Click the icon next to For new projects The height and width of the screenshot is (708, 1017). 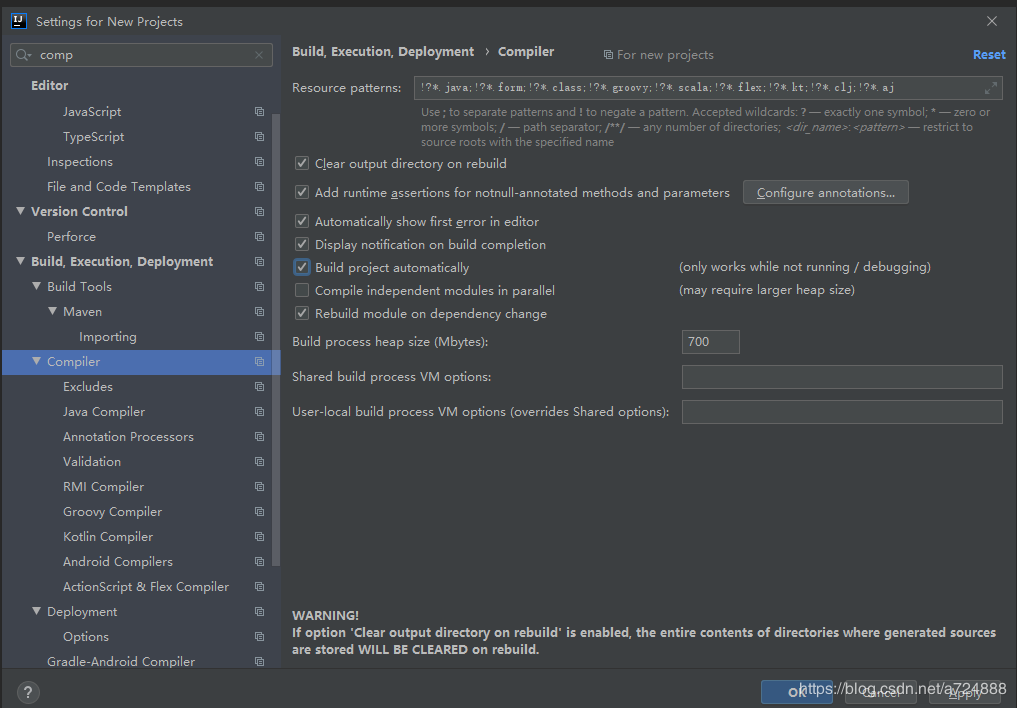(x=608, y=55)
